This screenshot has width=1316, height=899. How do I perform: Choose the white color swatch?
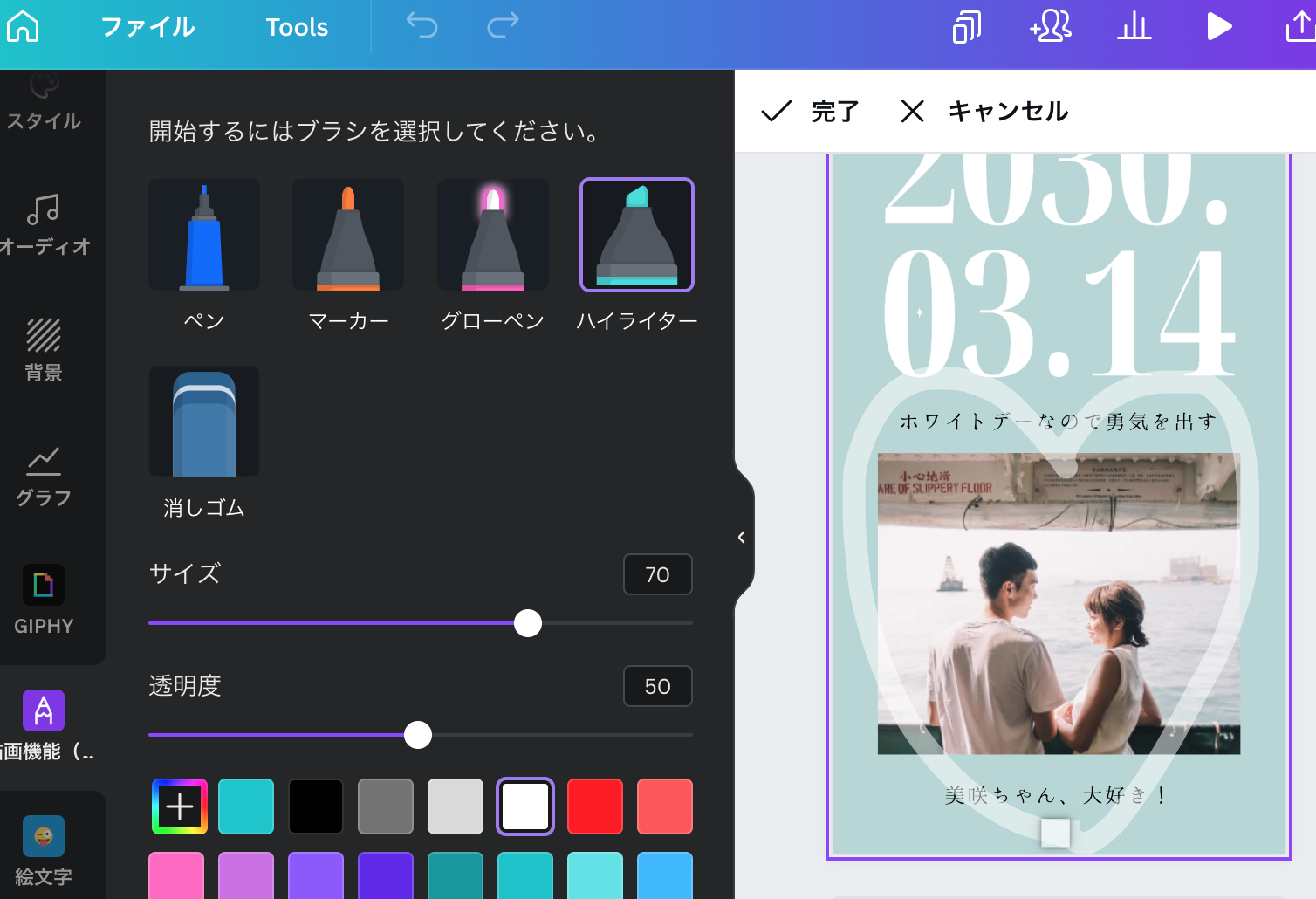[x=525, y=806]
